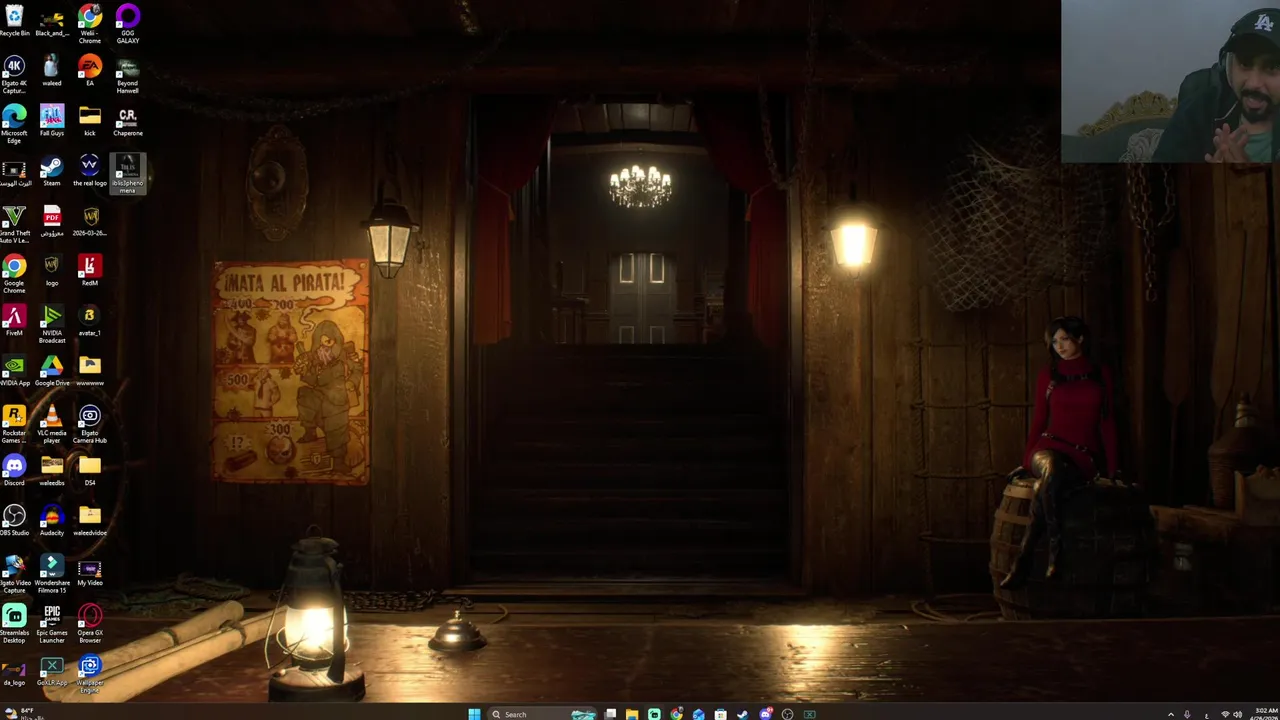Open Audacity desktop shortcut
This screenshot has height=720, width=1280.
52,521
